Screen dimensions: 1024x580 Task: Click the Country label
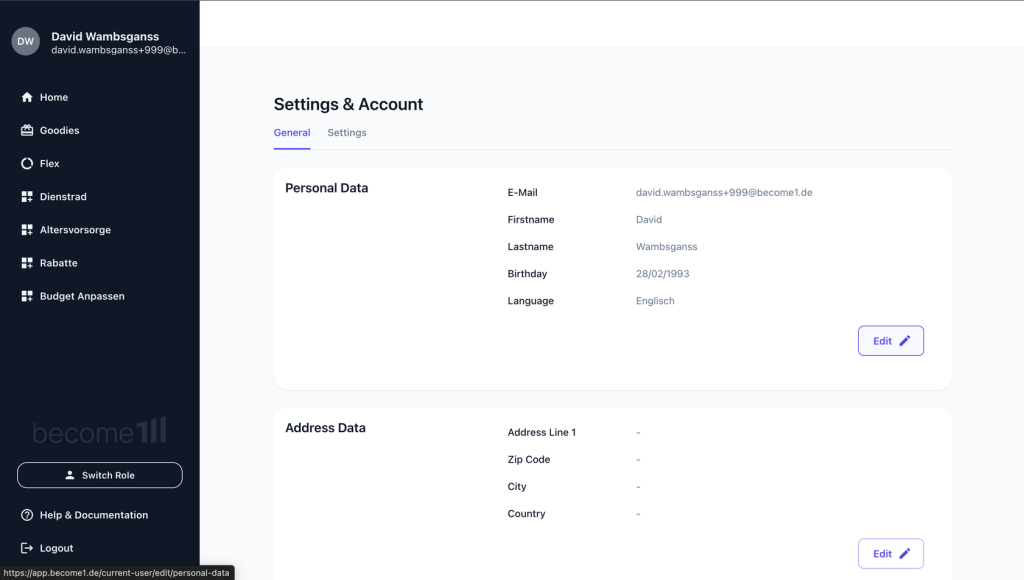(x=526, y=513)
